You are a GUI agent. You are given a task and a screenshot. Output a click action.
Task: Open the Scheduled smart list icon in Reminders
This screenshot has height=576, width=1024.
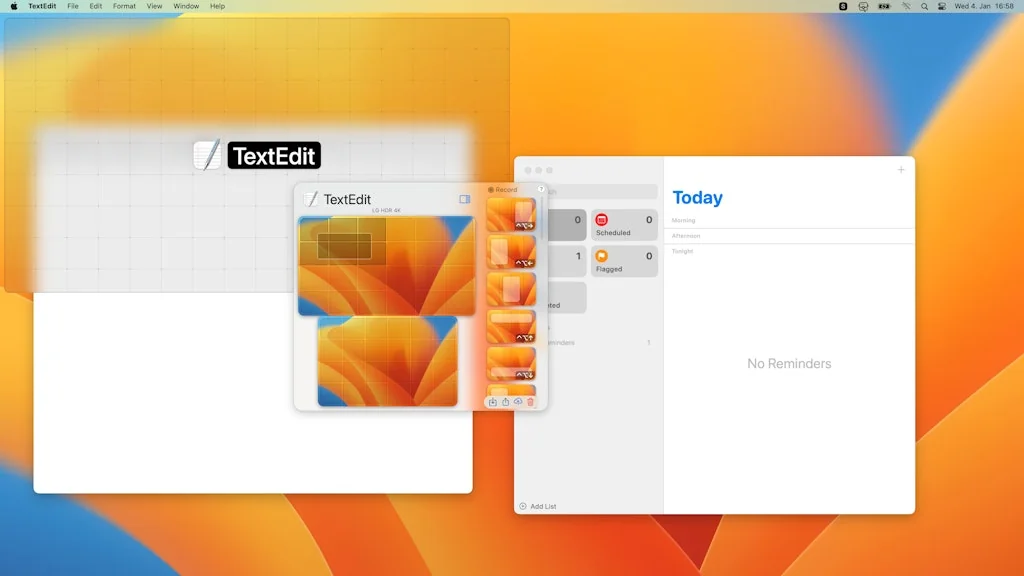coord(601,219)
